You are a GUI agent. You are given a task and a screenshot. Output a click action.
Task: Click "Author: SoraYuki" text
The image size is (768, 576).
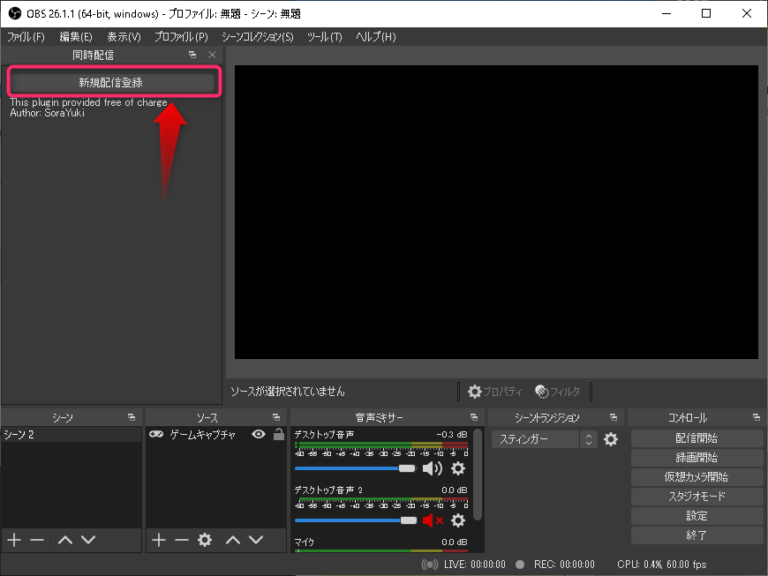tap(47, 113)
